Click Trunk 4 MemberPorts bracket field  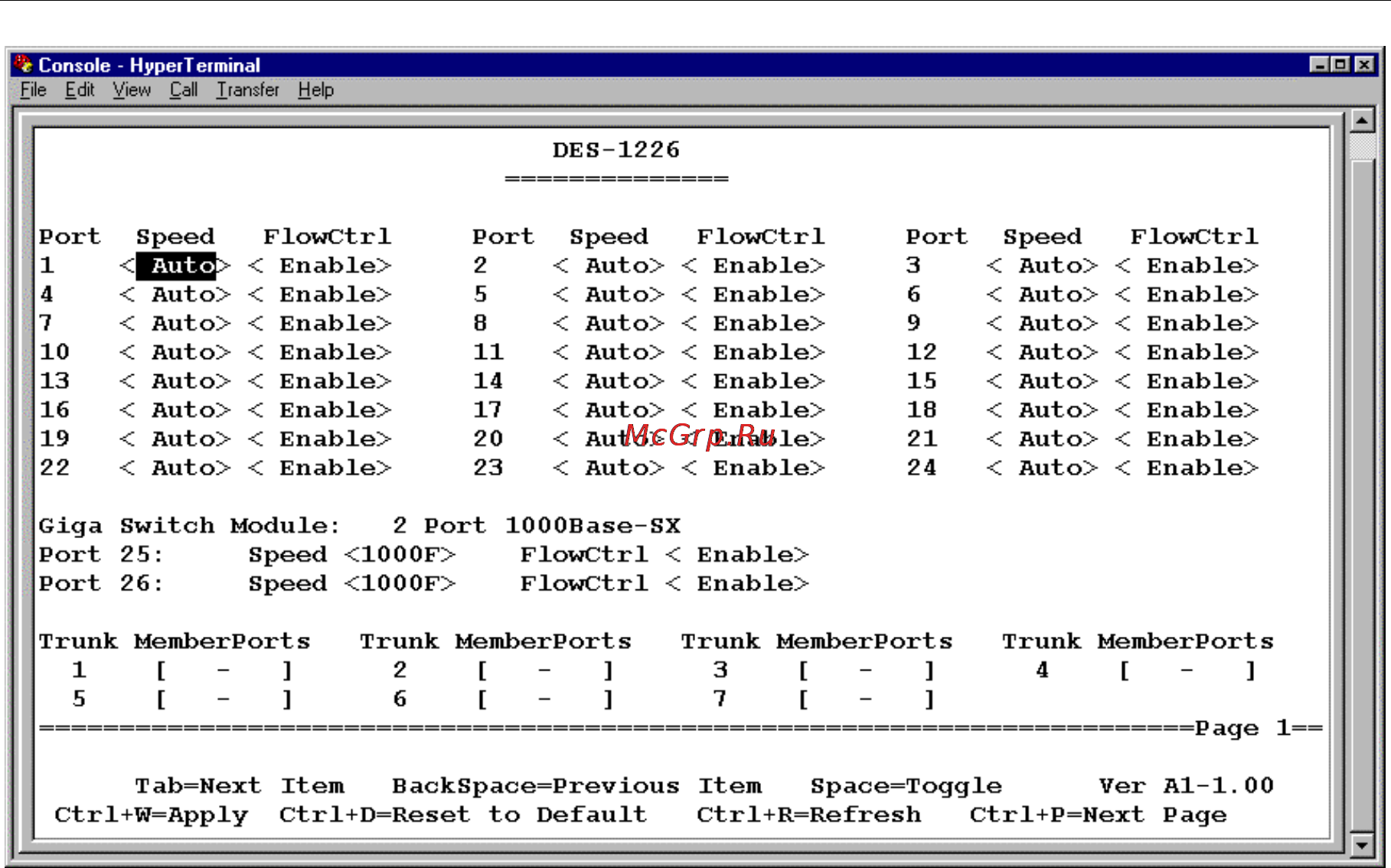point(1187,671)
